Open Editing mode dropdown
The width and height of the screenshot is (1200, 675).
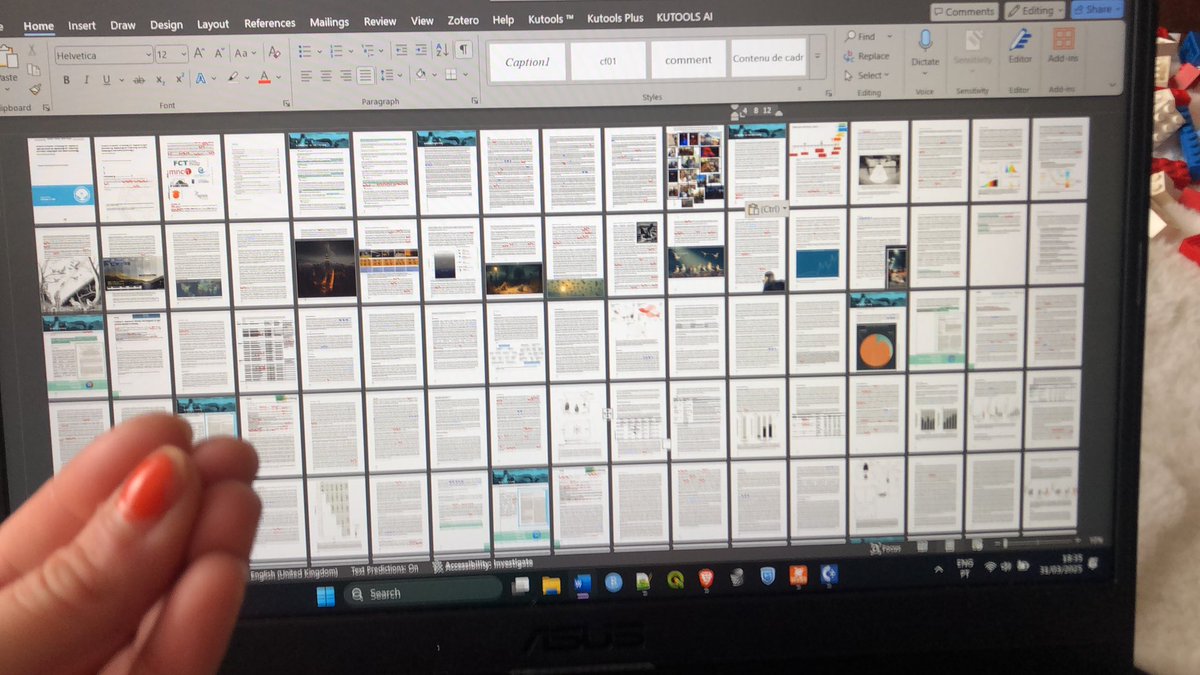(1034, 10)
